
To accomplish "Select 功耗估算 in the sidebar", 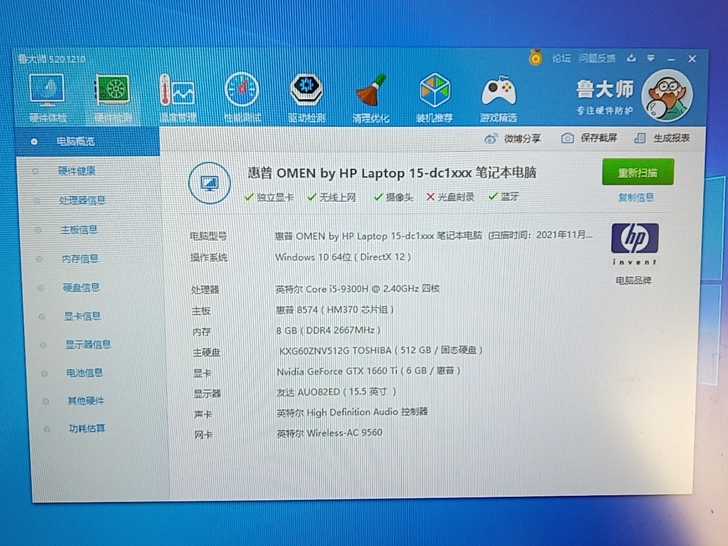I will (87, 428).
